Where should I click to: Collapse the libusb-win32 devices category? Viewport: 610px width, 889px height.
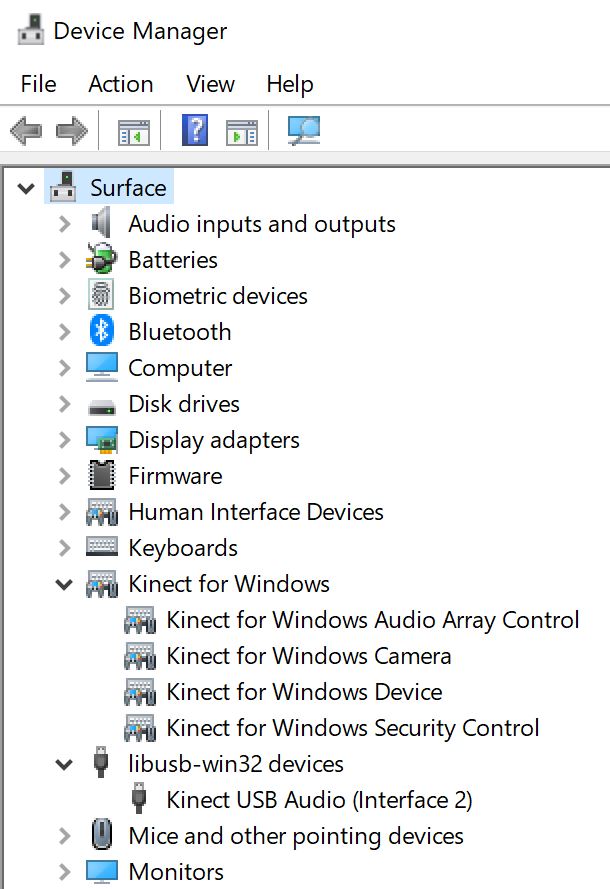click(65, 764)
